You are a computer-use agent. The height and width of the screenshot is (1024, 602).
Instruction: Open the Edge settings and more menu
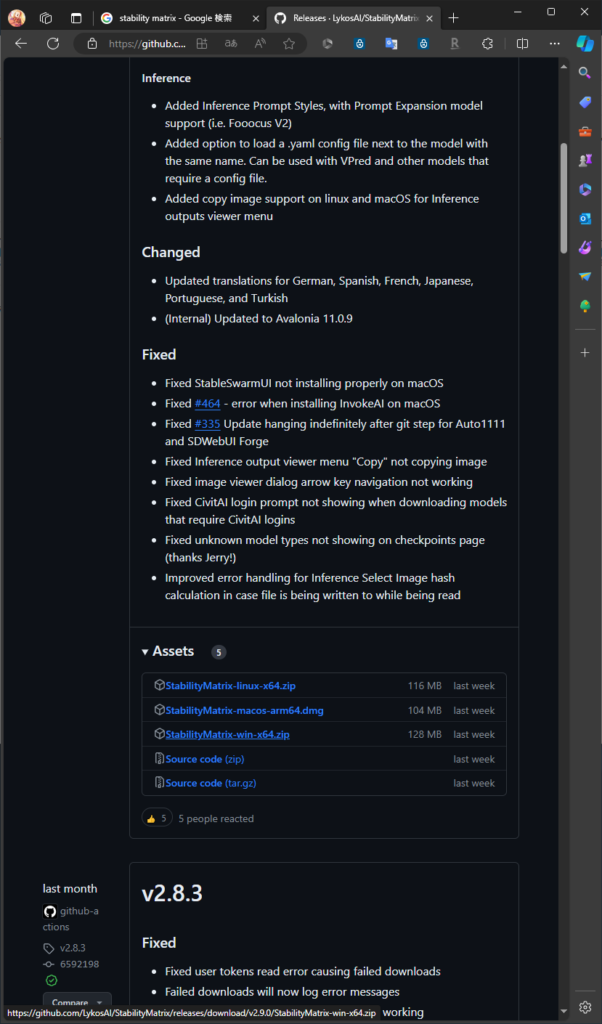[x=554, y=44]
